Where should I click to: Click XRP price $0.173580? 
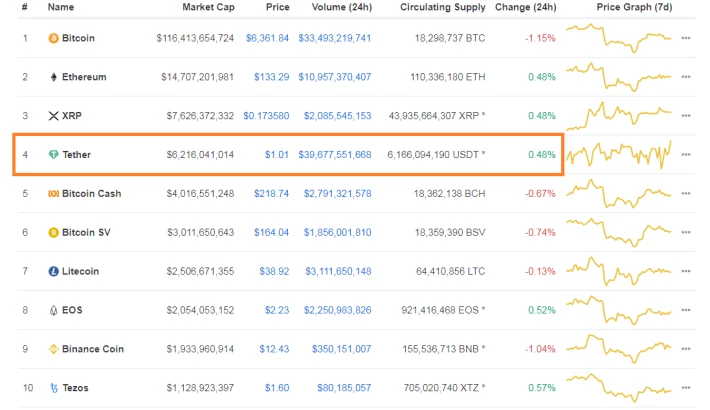coord(266,116)
